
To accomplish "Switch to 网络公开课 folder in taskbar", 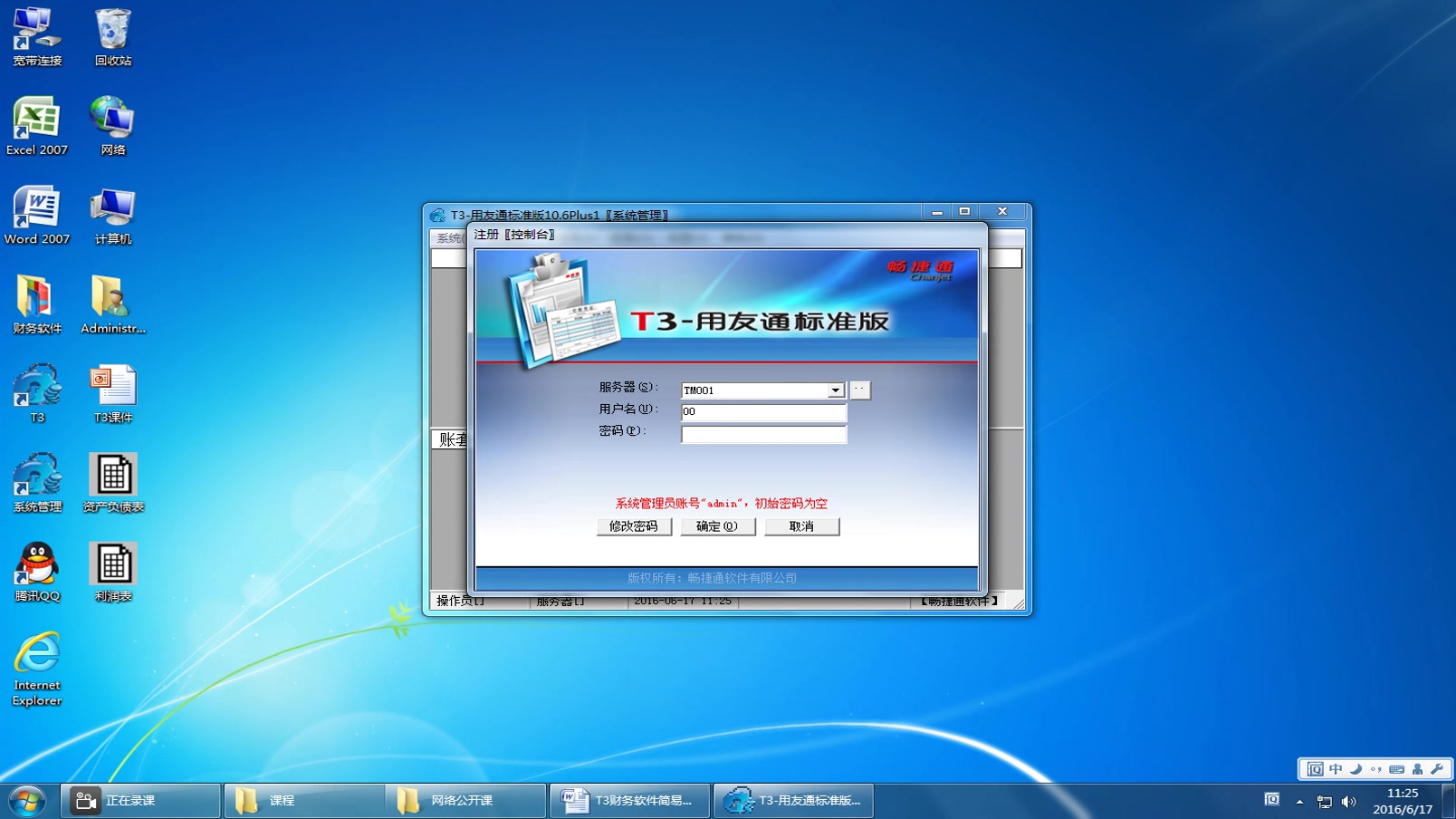I will pyautogui.click(x=466, y=801).
